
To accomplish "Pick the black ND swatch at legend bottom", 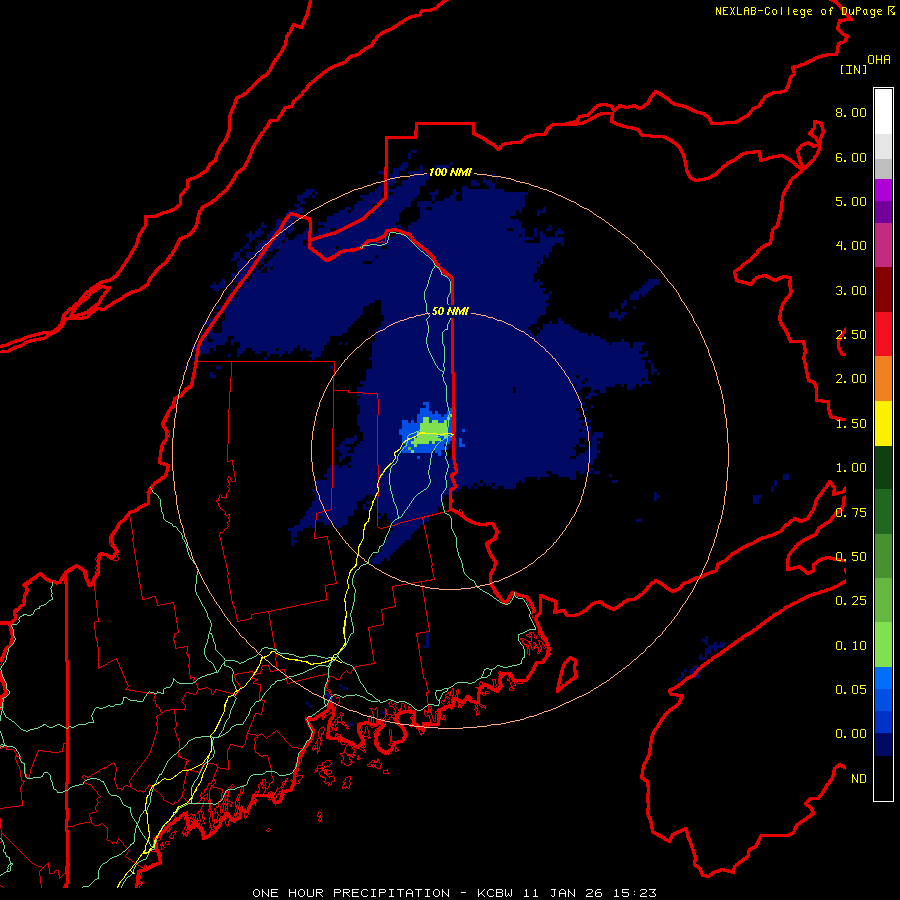I will click(x=883, y=778).
